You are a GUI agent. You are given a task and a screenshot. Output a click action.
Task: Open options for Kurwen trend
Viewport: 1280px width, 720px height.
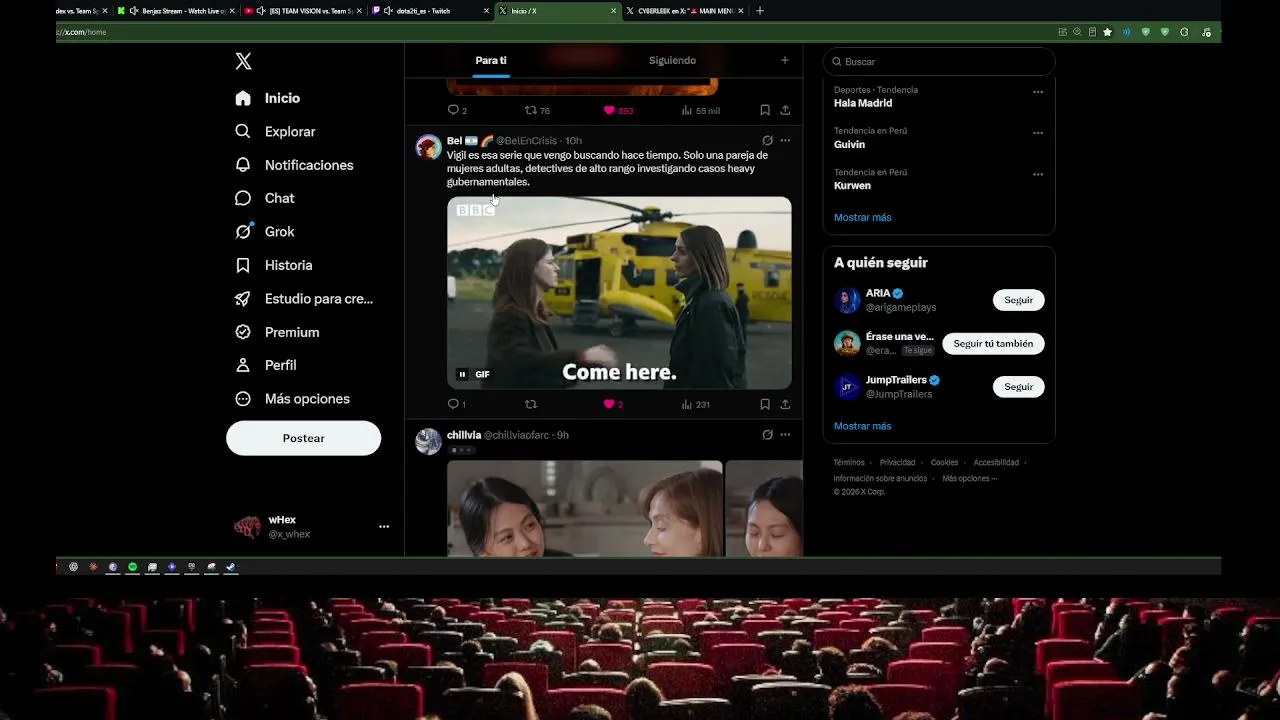[1038, 174]
